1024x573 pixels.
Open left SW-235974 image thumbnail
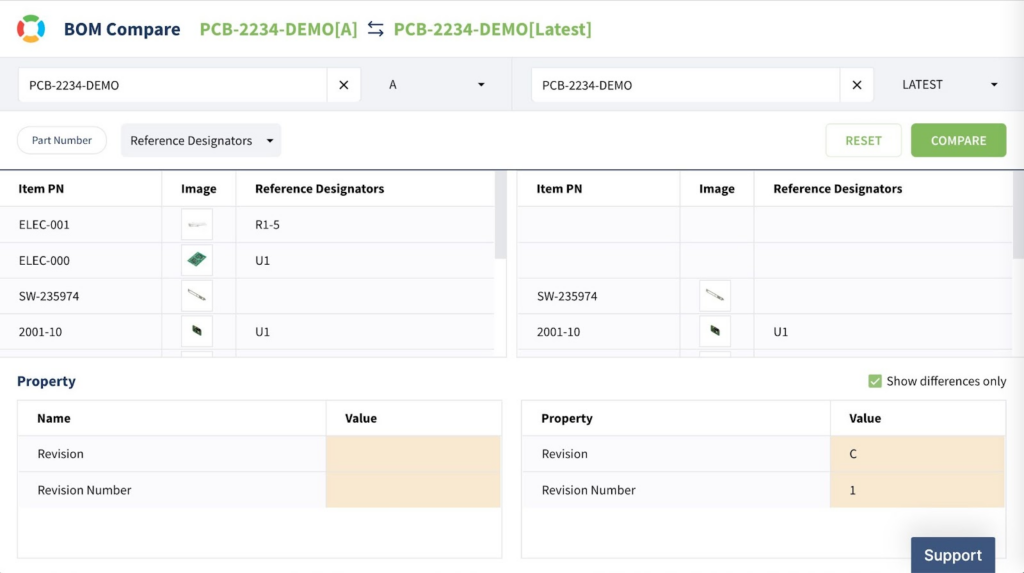point(197,296)
